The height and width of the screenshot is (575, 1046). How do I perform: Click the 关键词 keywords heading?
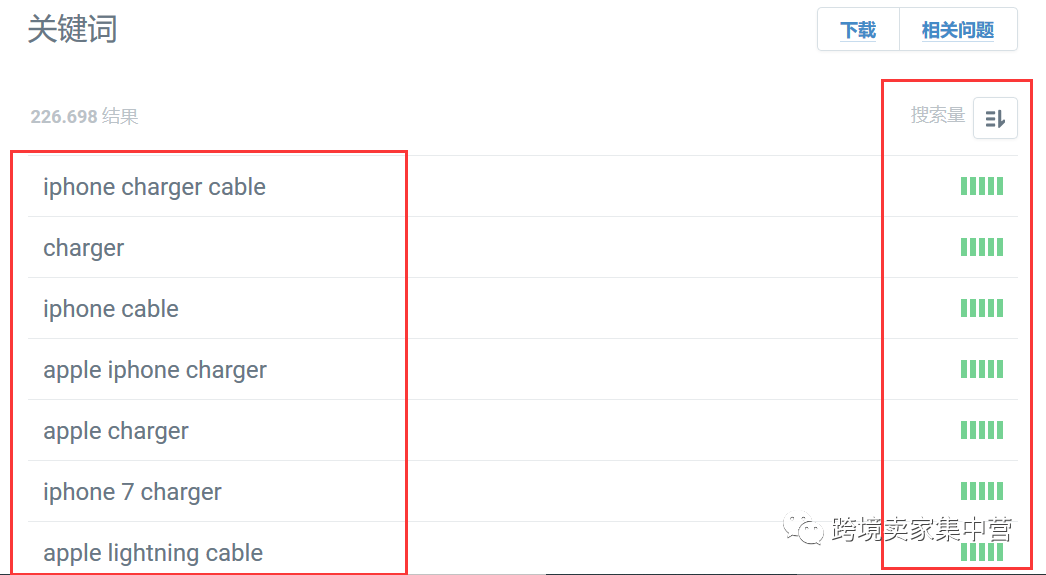tap(72, 29)
